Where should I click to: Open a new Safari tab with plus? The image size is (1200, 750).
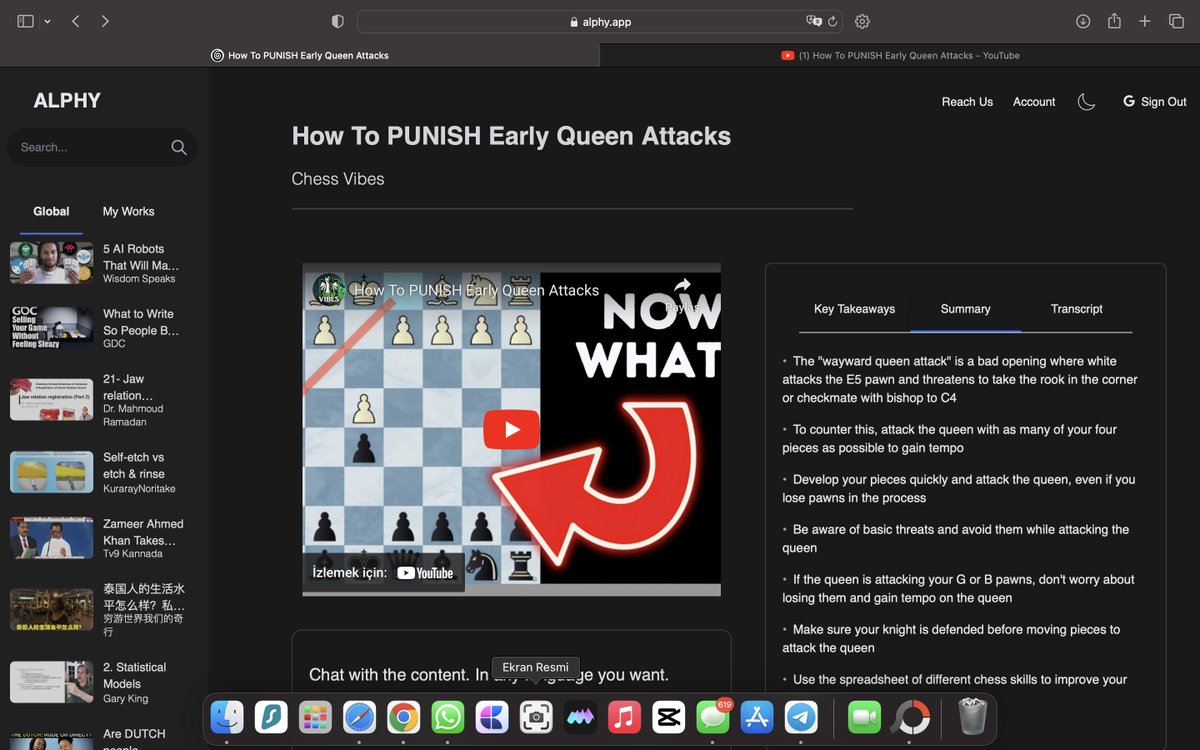pyautogui.click(x=1145, y=21)
